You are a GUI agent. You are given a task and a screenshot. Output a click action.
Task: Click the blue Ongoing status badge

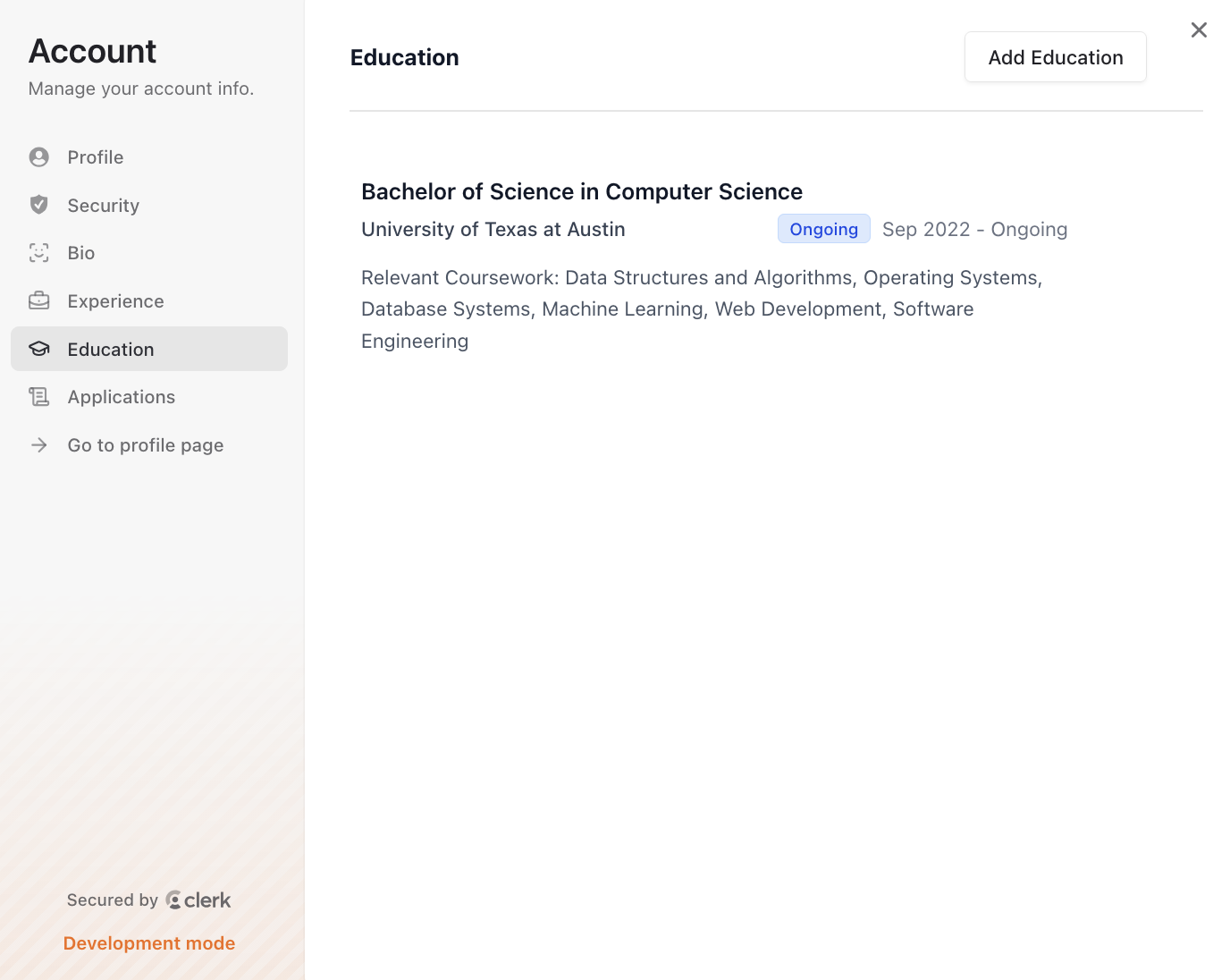823,229
